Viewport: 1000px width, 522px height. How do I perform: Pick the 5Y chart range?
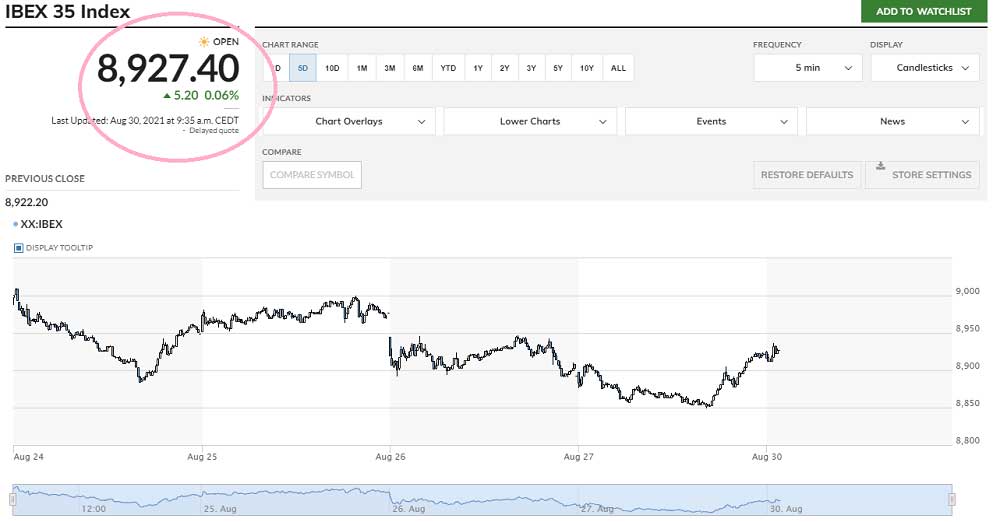(558, 68)
